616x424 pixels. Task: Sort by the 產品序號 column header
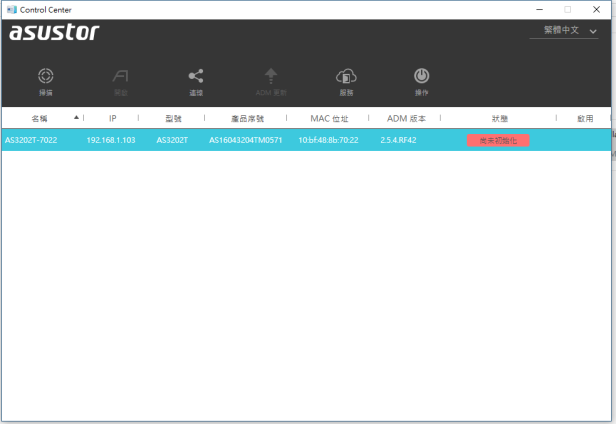coord(248,118)
